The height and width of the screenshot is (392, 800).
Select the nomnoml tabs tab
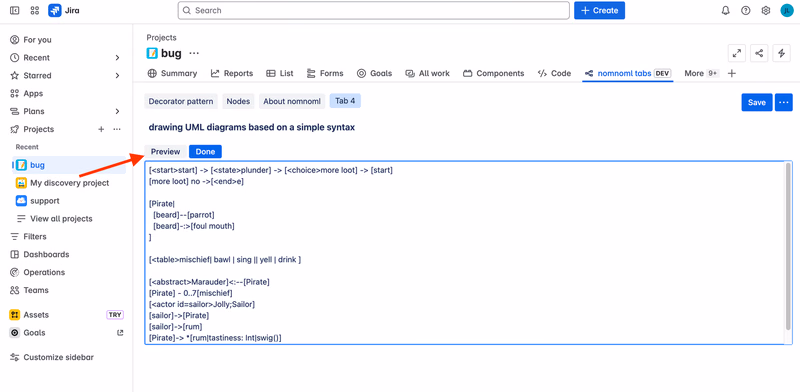point(628,74)
